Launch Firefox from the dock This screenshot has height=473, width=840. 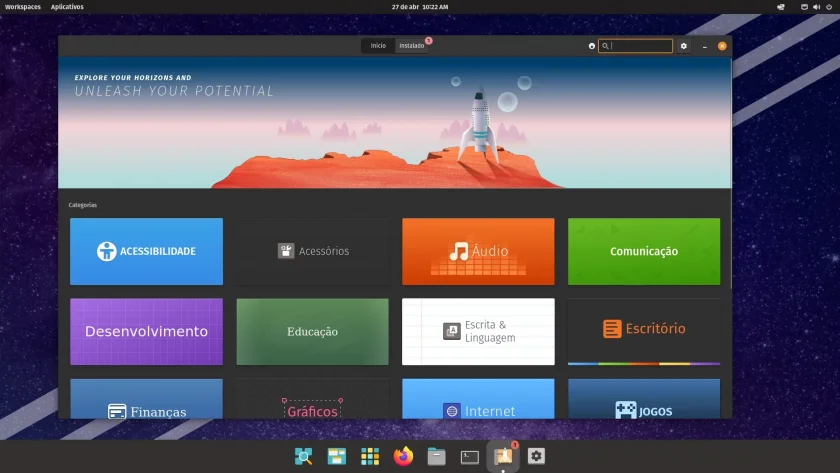[x=403, y=456]
